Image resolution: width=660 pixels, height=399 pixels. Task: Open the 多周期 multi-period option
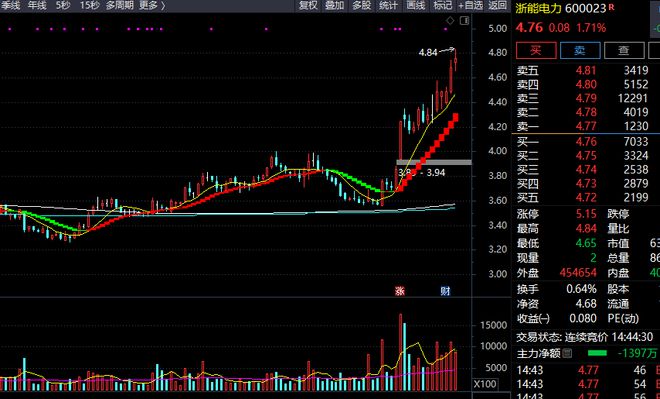click(x=120, y=5)
